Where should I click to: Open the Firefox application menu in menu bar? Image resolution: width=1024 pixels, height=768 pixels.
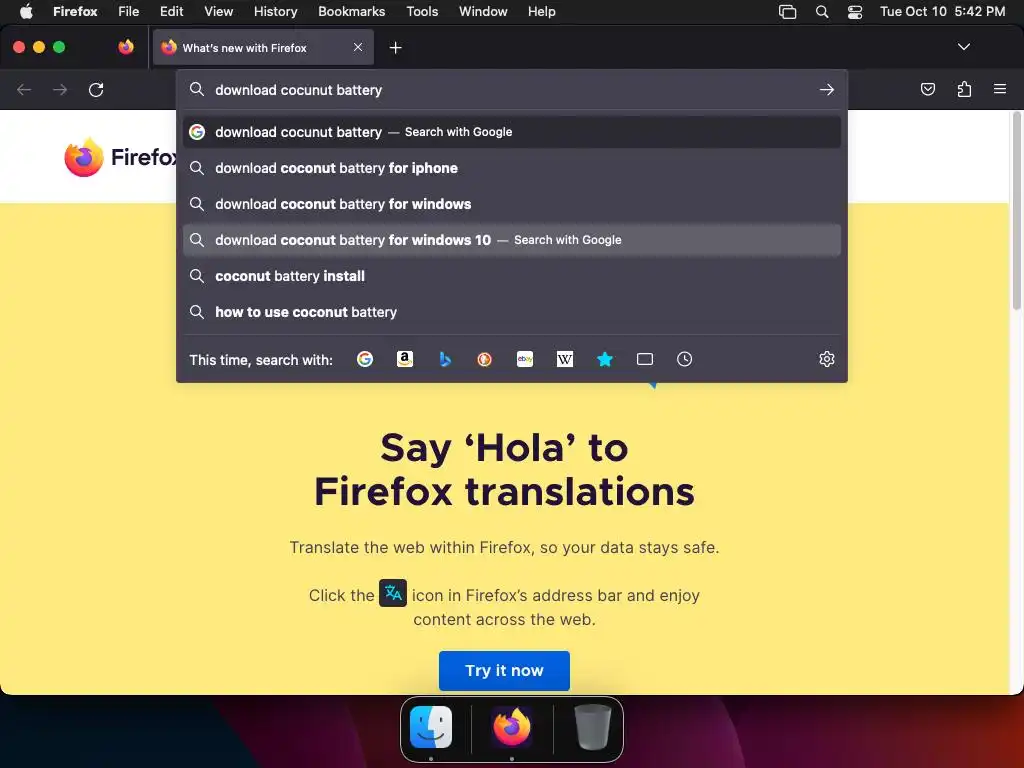75,12
